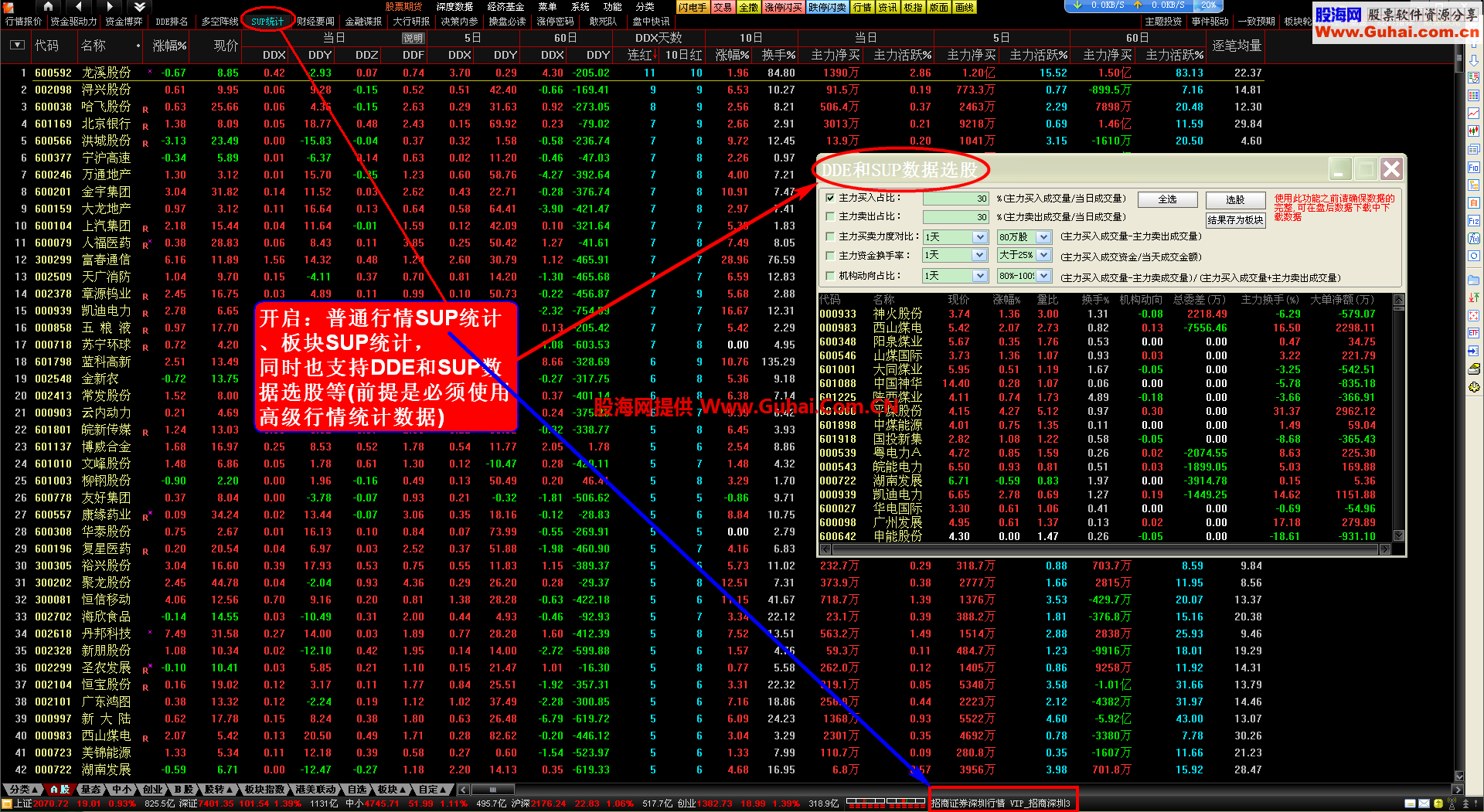1484x812 pixels.
Task: Click the 主力卖出占比 value input field
Action: (x=956, y=217)
